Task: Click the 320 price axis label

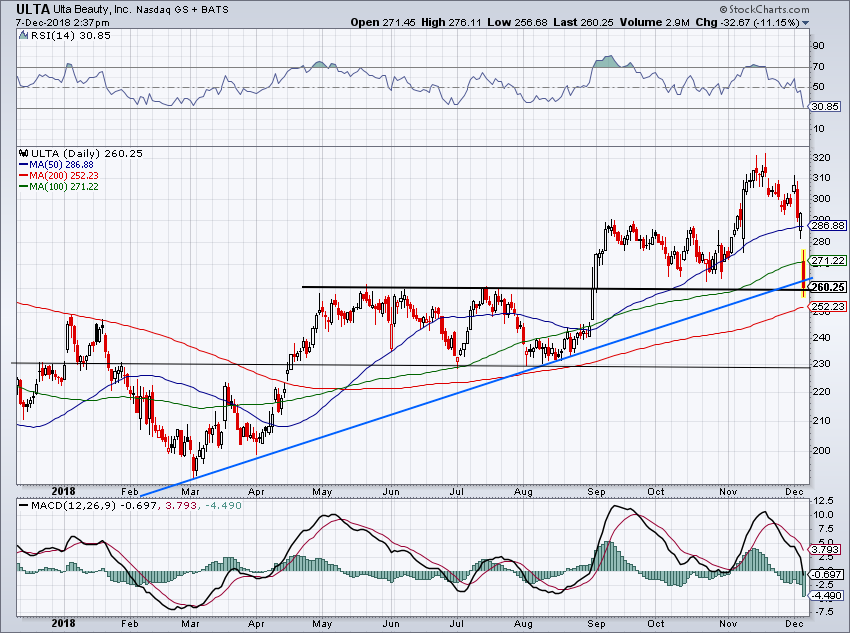Action: click(x=822, y=158)
